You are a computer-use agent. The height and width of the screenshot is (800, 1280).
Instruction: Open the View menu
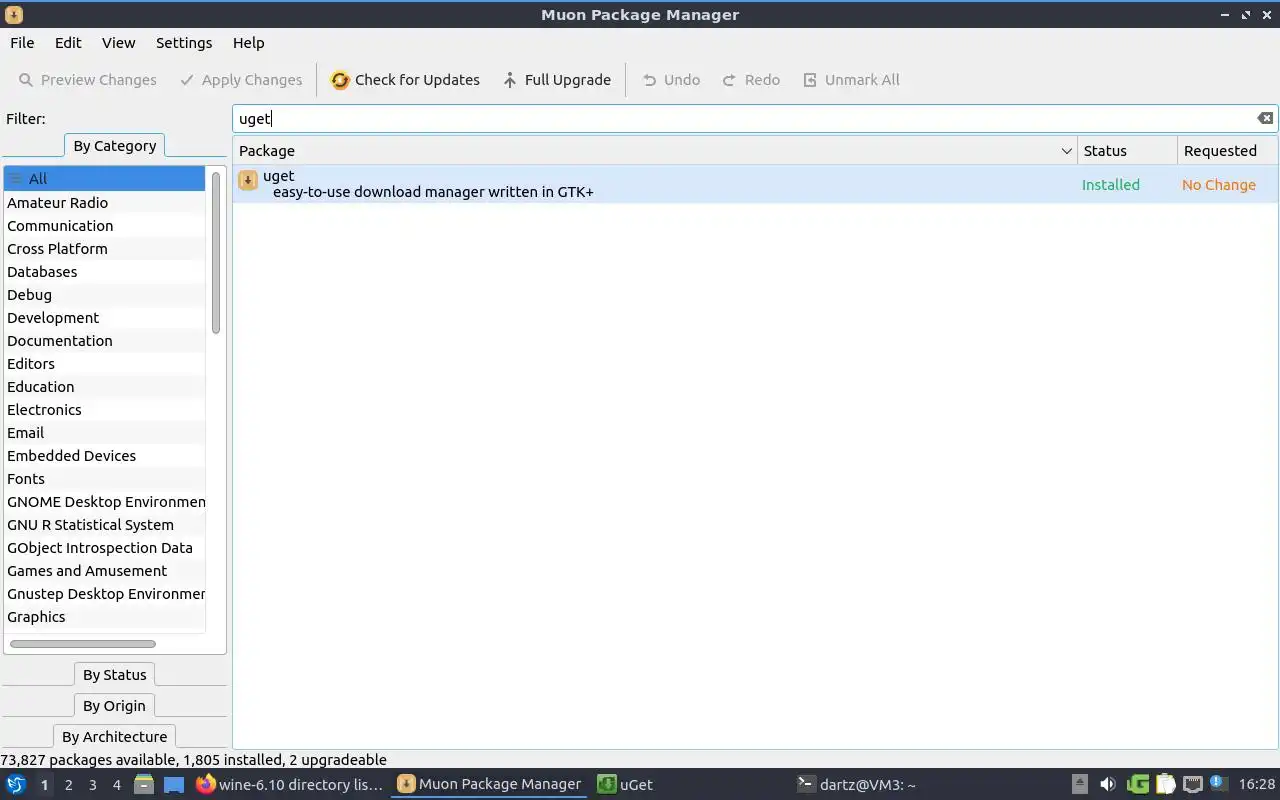(x=118, y=43)
